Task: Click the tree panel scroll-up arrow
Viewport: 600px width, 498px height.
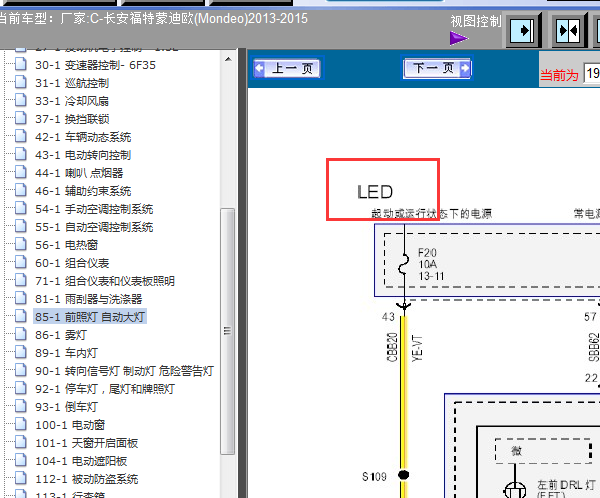Action: click(228, 59)
